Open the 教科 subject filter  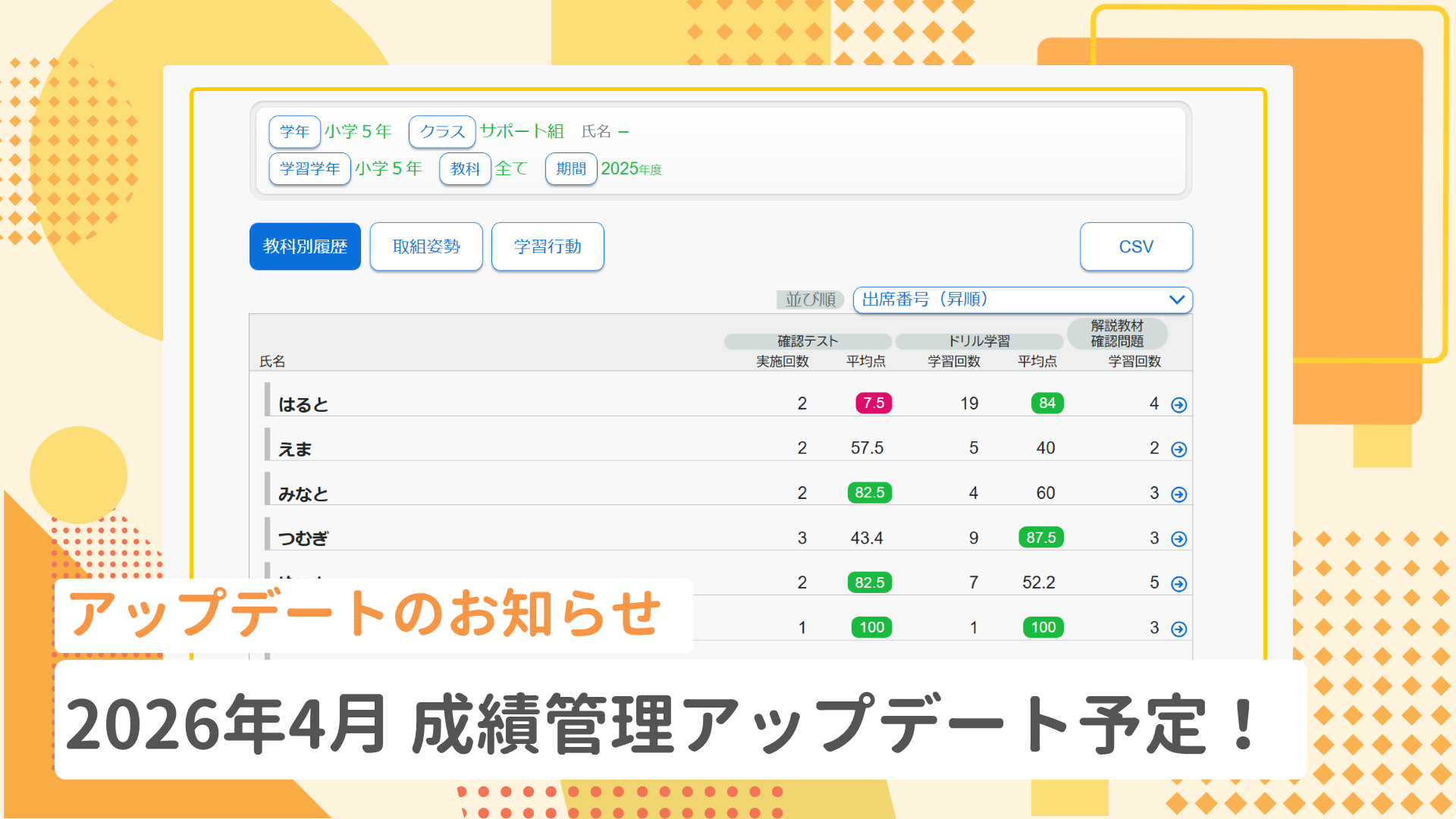coord(465,168)
